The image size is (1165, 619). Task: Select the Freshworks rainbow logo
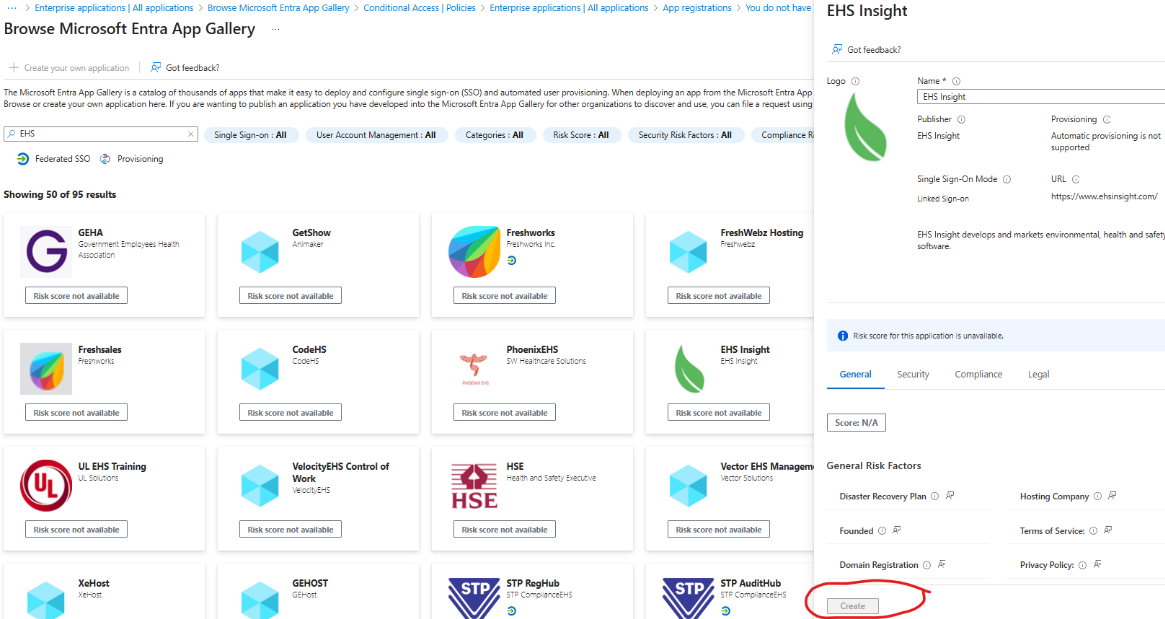(474, 252)
